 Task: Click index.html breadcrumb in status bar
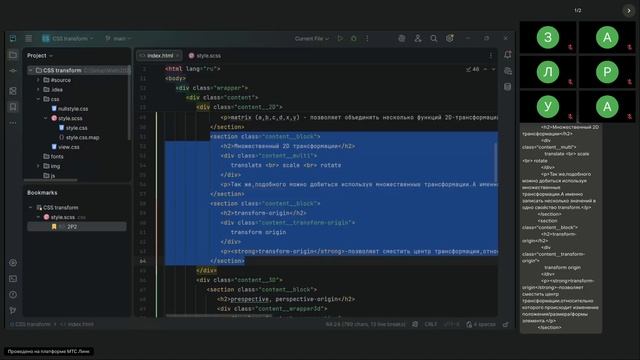pyautogui.click(x=77, y=324)
